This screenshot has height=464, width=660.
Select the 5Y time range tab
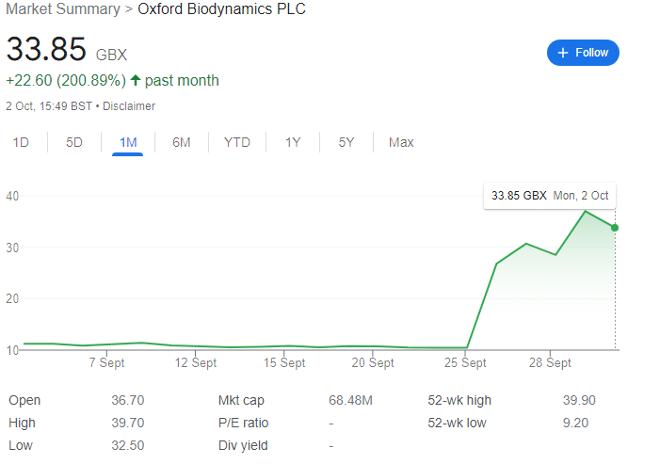pos(346,142)
